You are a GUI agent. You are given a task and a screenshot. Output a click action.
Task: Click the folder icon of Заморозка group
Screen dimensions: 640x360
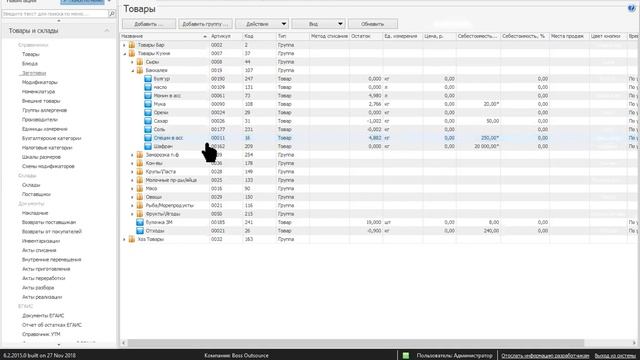pos(140,155)
